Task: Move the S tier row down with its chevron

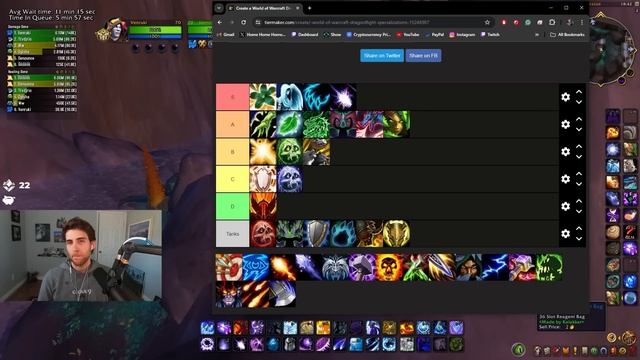Action: coord(579,102)
